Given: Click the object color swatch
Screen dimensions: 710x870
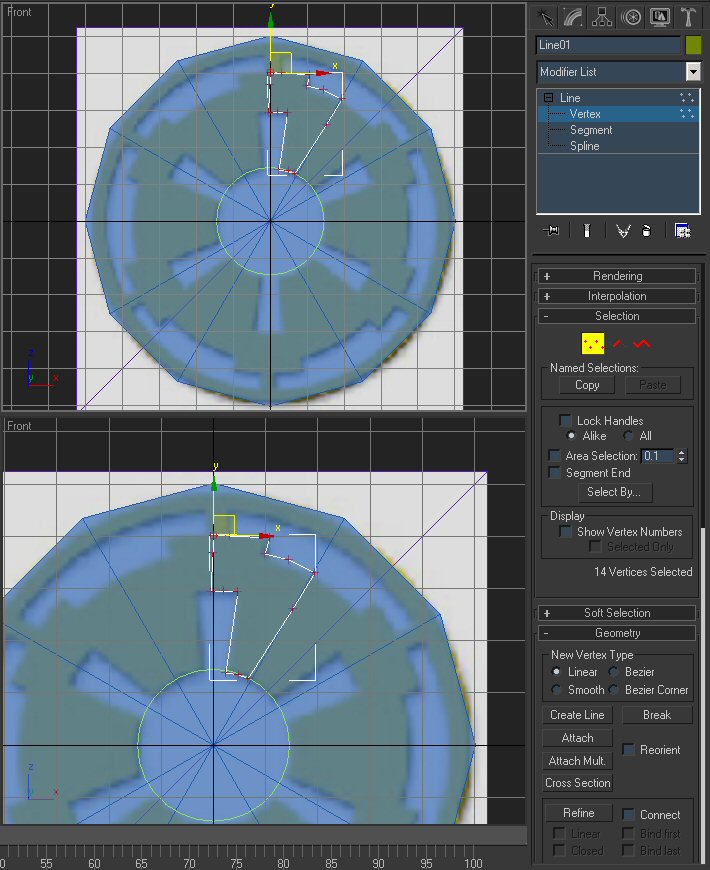Looking at the screenshot, I should [693, 45].
